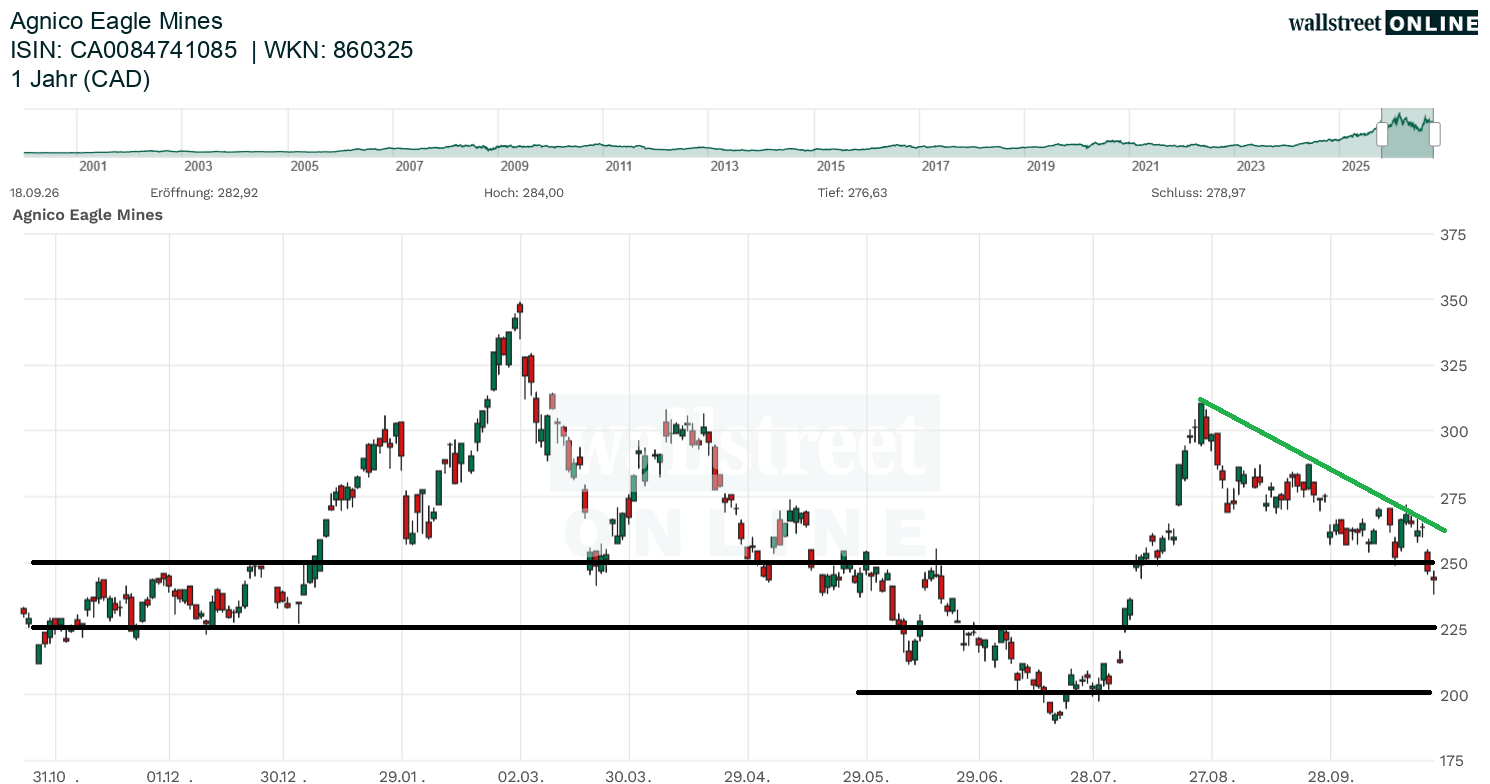Click the 2021 year label in the navigator
The height and width of the screenshot is (784, 1490).
1146,167
